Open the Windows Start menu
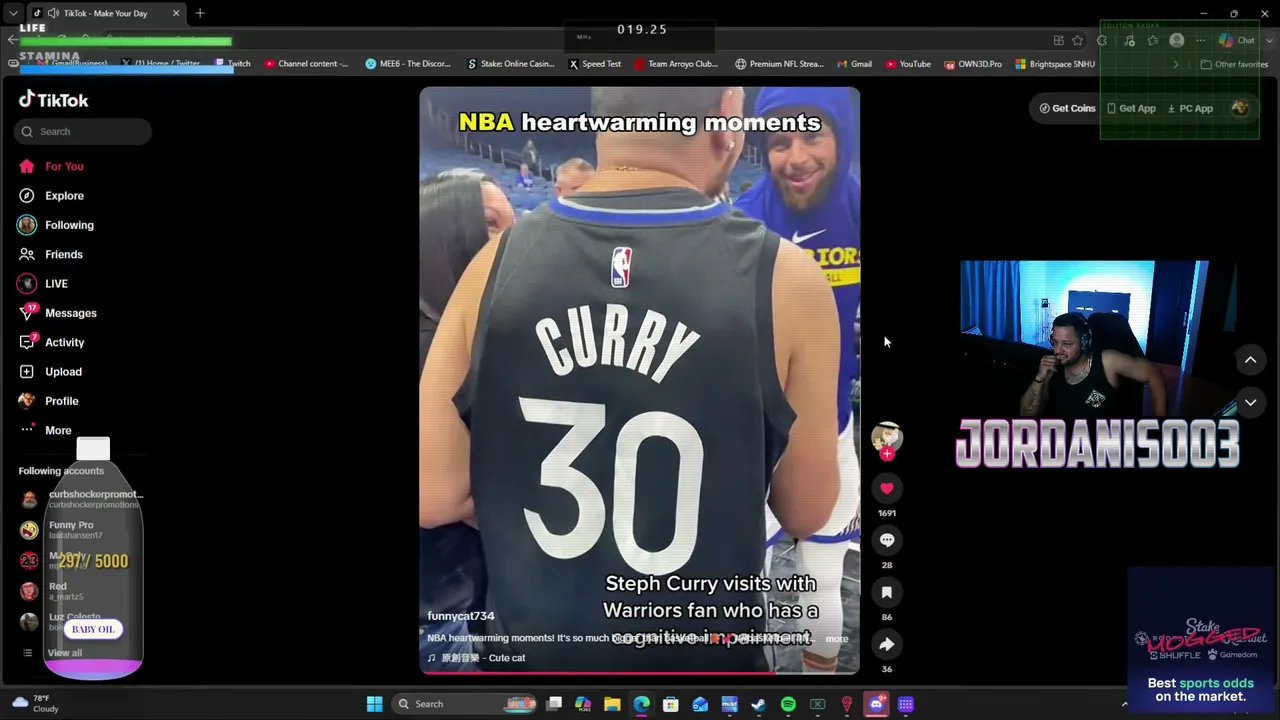 [374, 704]
